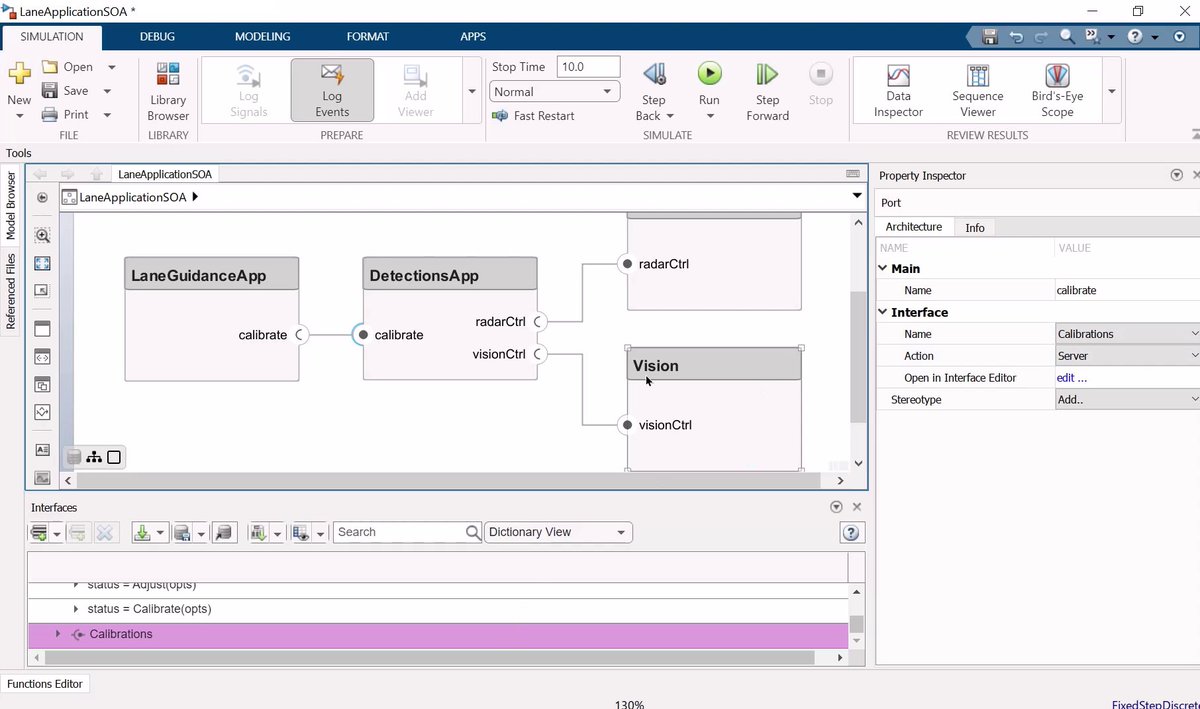The width and height of the screenshot is (1200, 709).
Task: Open the Dictionary View dropdown
Action: [558, 532]
